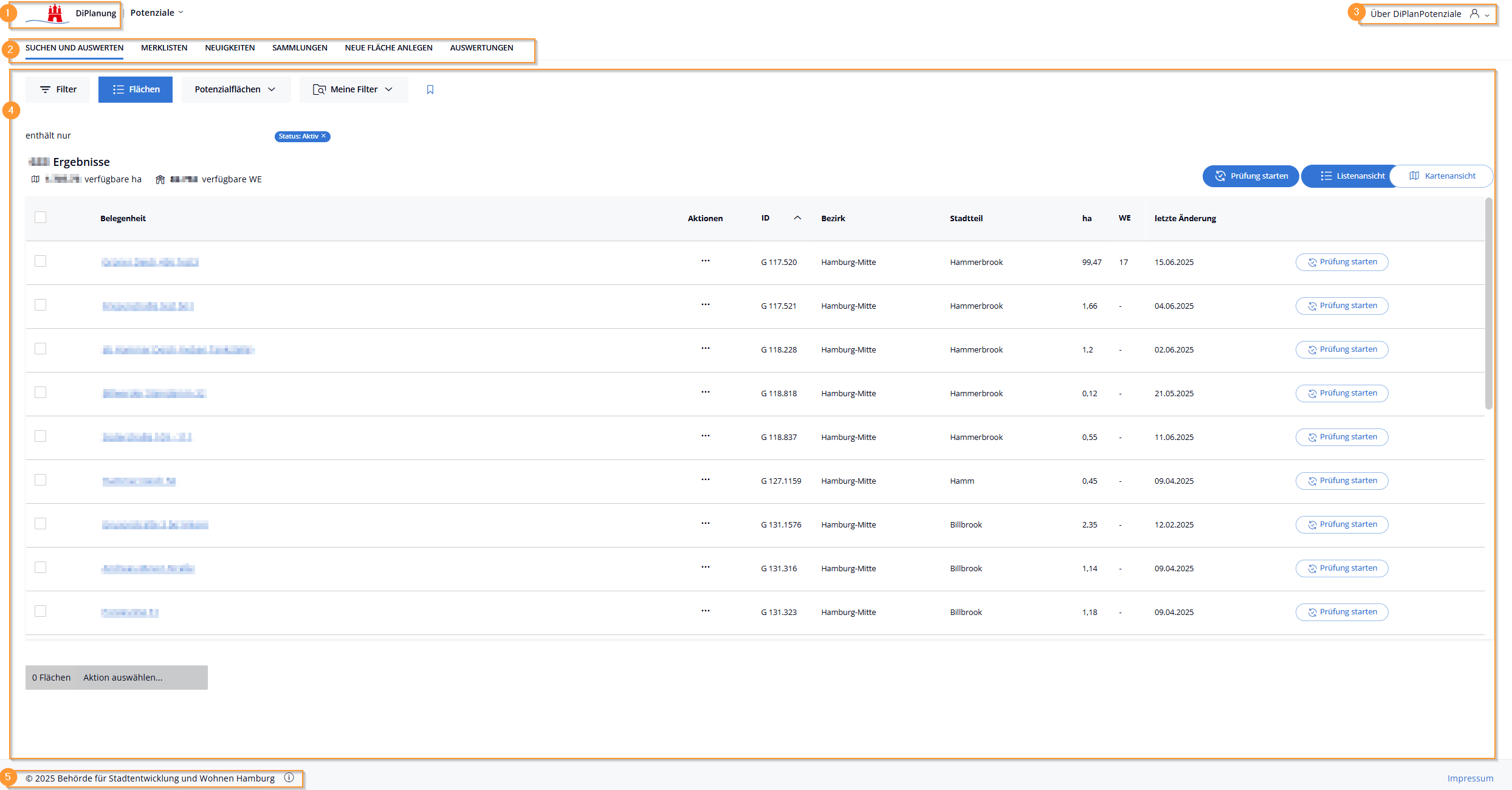Screen dimensions: 1512x790
Task: Expand the Potenziale module dropdown
Action: [x=157, y=13]
